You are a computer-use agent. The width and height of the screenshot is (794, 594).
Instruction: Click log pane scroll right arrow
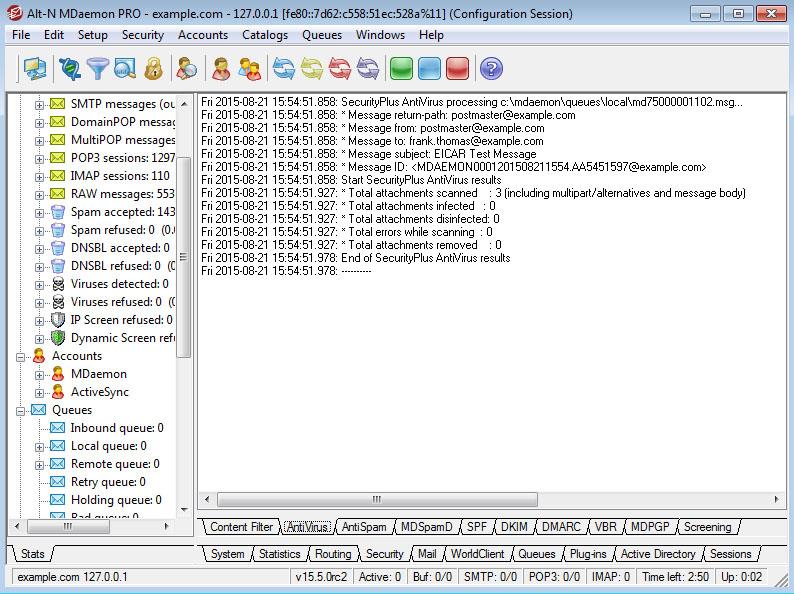776,499
